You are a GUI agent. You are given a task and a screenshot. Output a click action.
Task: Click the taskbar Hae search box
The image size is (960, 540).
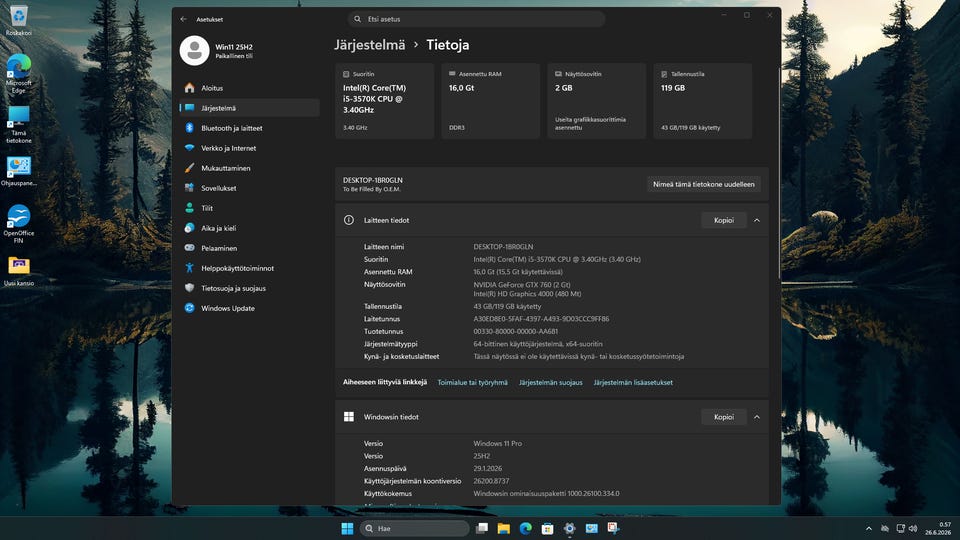(x=414, y=528)
